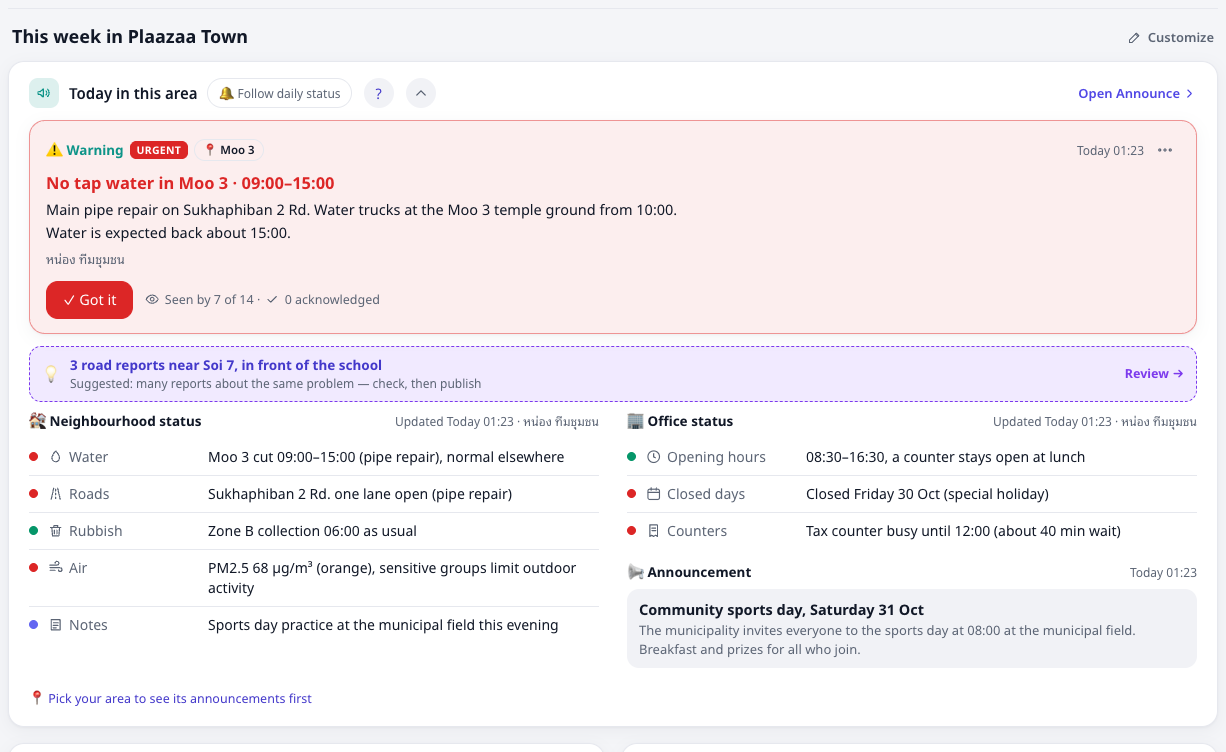
Task: Open Community sports day announcement card
Action: click(x=912, y=628)
